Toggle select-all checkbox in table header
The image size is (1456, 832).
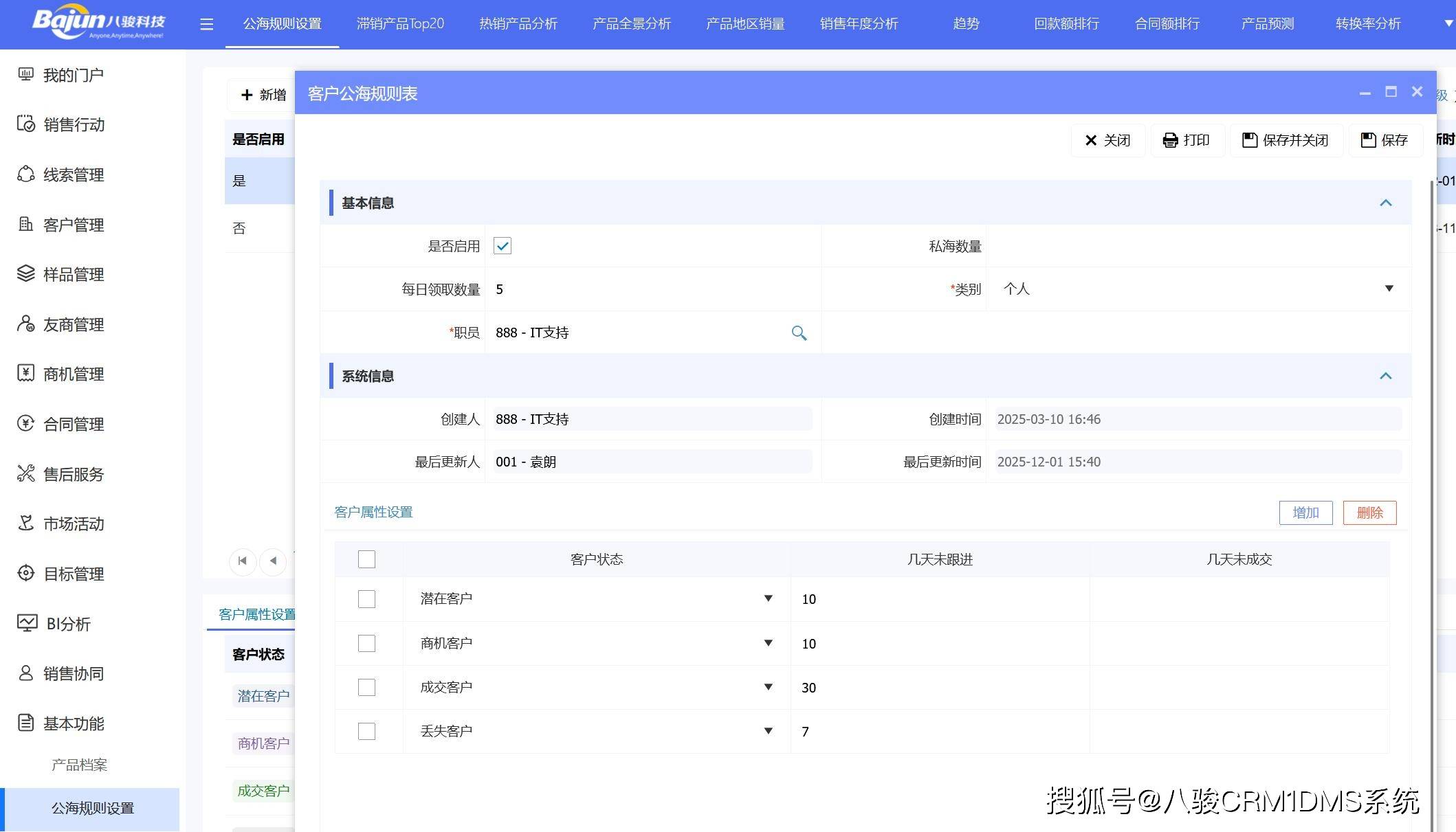pos(366,559)
